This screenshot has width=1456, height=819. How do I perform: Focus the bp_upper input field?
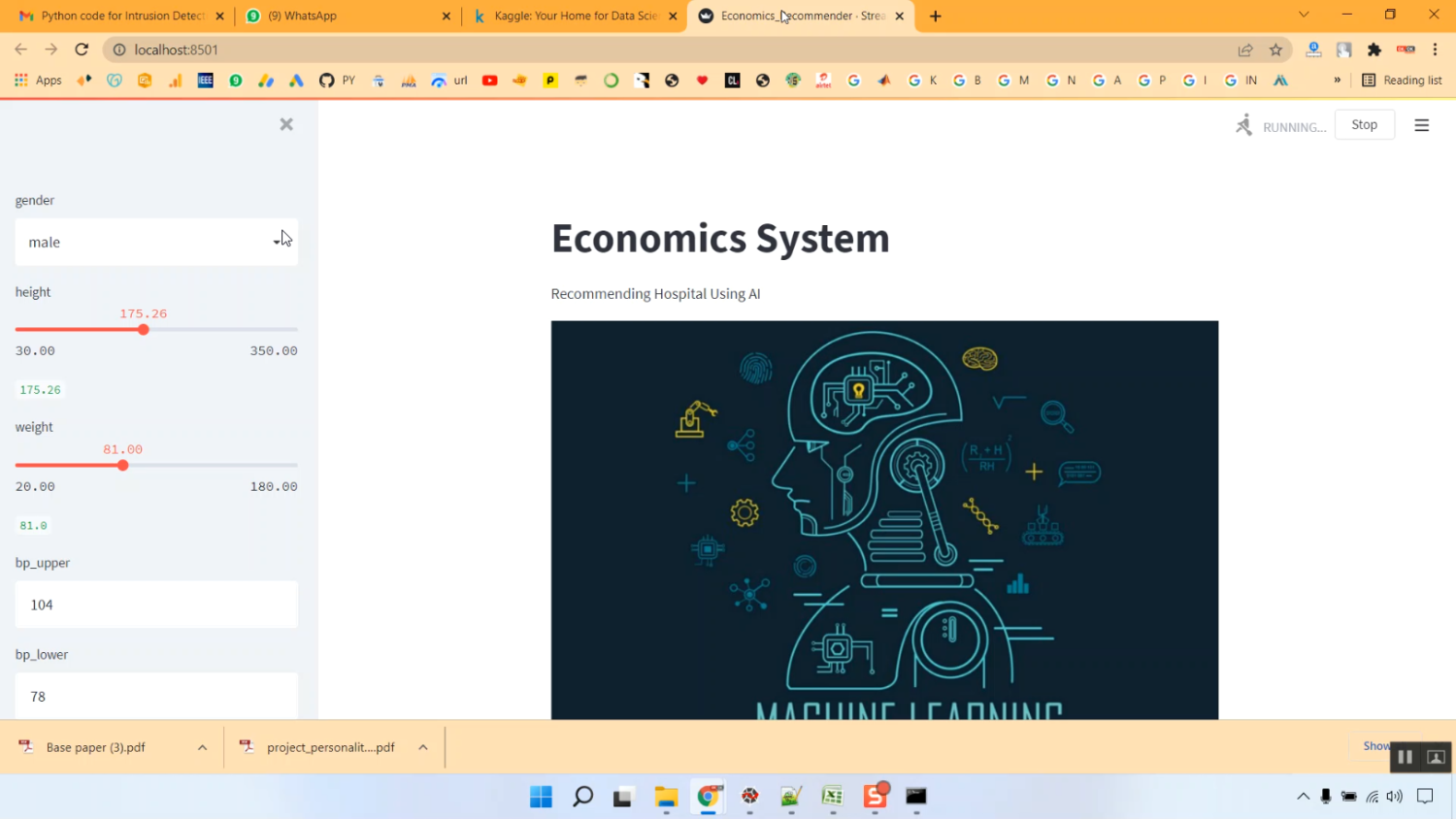(156, 605)
